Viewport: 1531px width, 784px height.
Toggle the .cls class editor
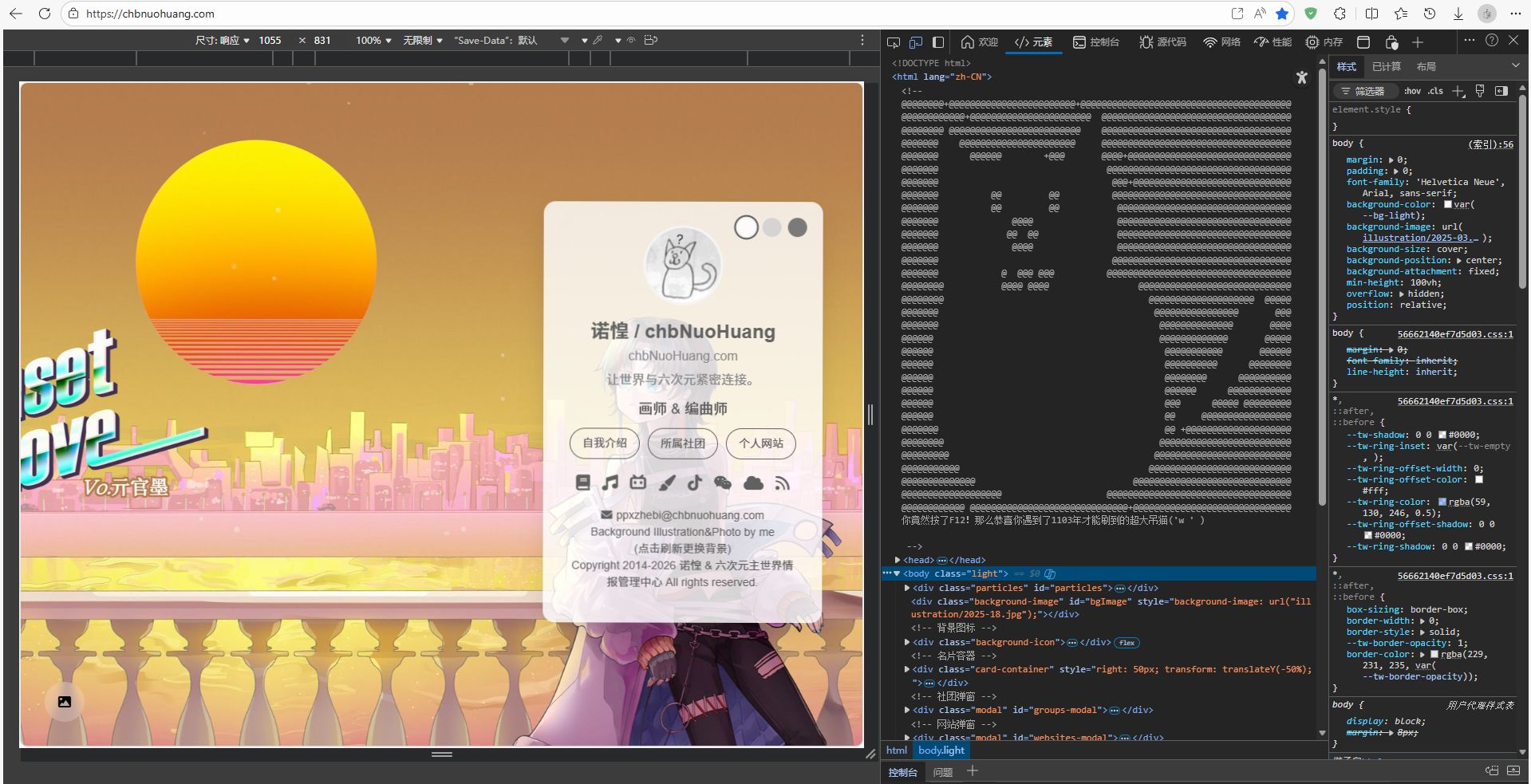coord(1435,91)
